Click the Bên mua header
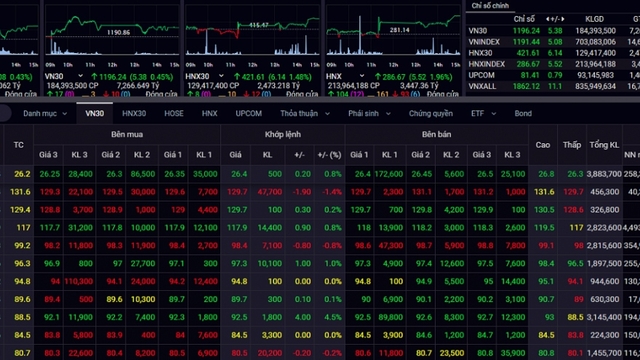Viewport: 640px width, 360px height. point(127,134)
